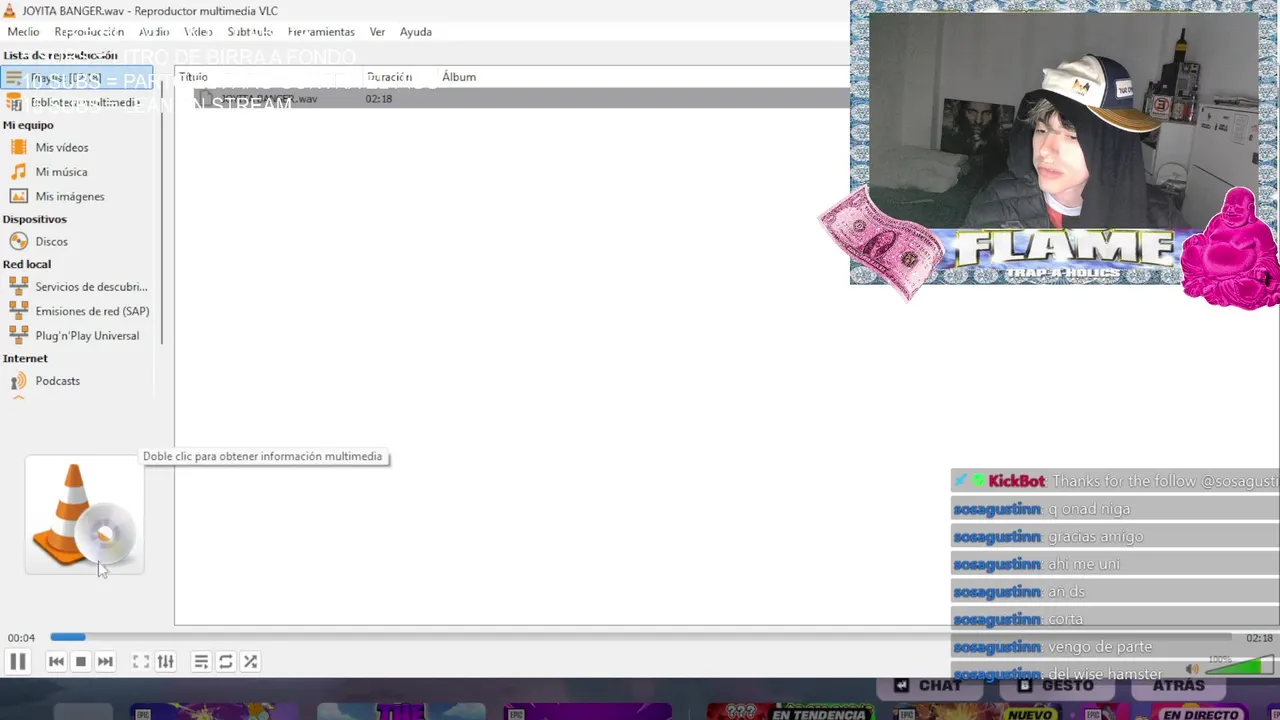Pause playback with the pause button
Screen dimensions: 1280x720
17,661
